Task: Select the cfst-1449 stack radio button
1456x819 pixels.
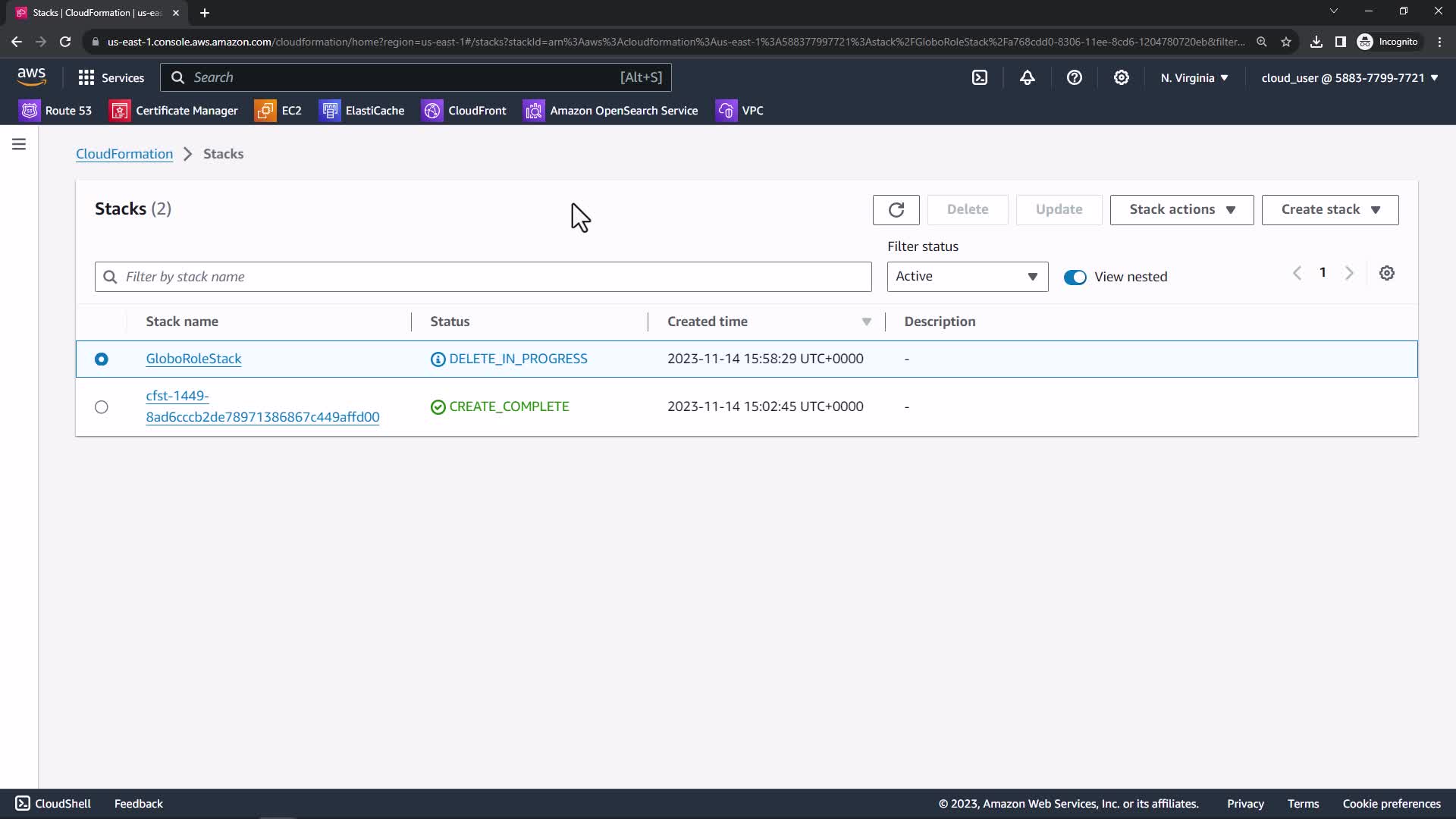Action: pyautogui.click(x=102, y=407)
